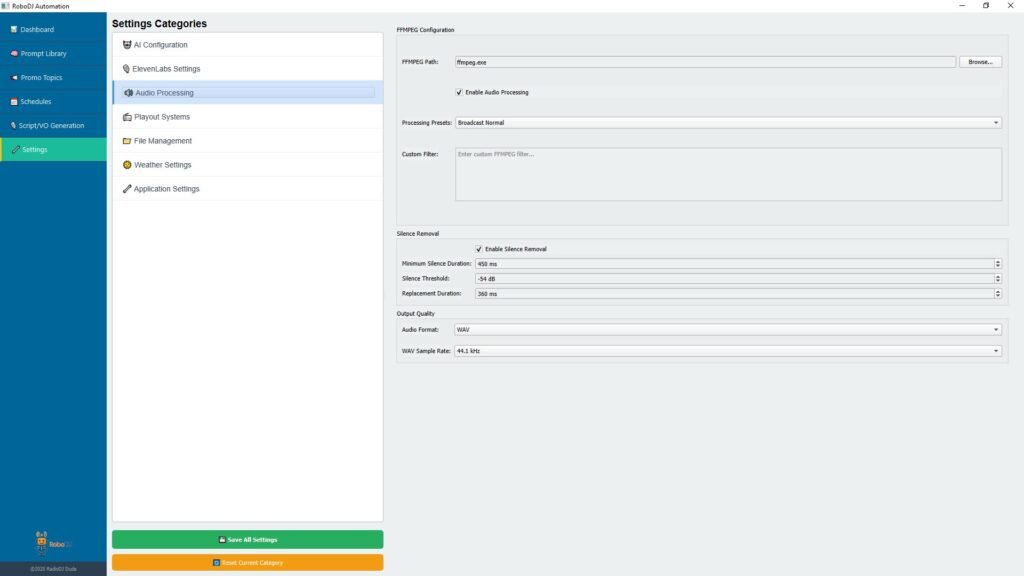Image resolution: width=1024 pixels, height=576 pixels.
Task: Click the AI Configuration robot icon
Action: point(127,45)
